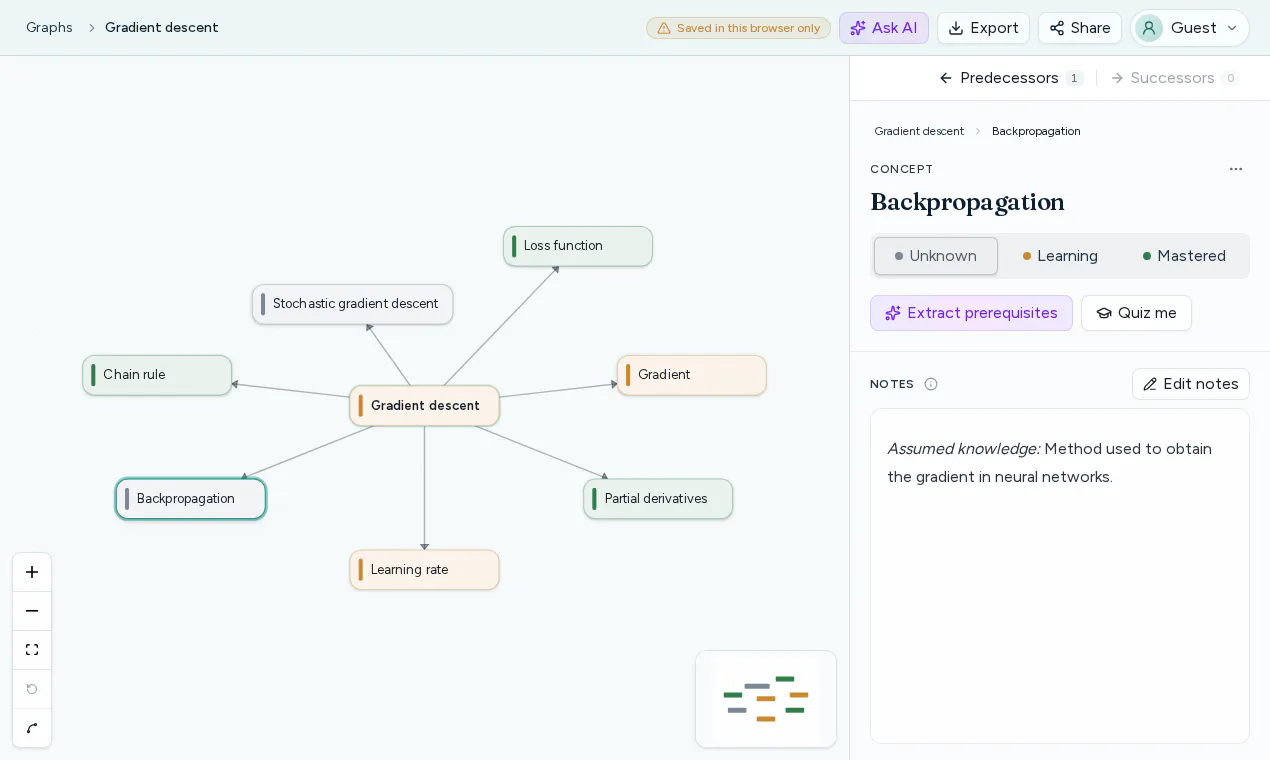
Task: Select the Loss function node
Action: click(578, 246)
